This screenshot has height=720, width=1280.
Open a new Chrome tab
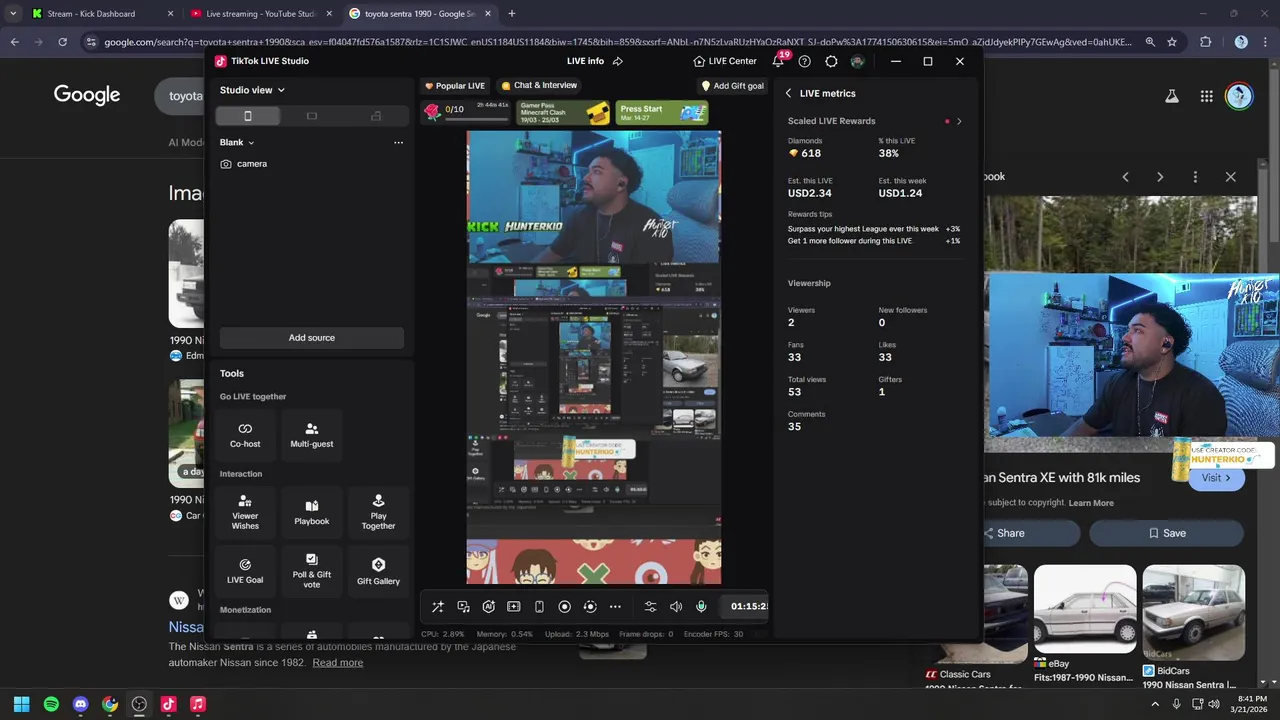tap(511, 14)
